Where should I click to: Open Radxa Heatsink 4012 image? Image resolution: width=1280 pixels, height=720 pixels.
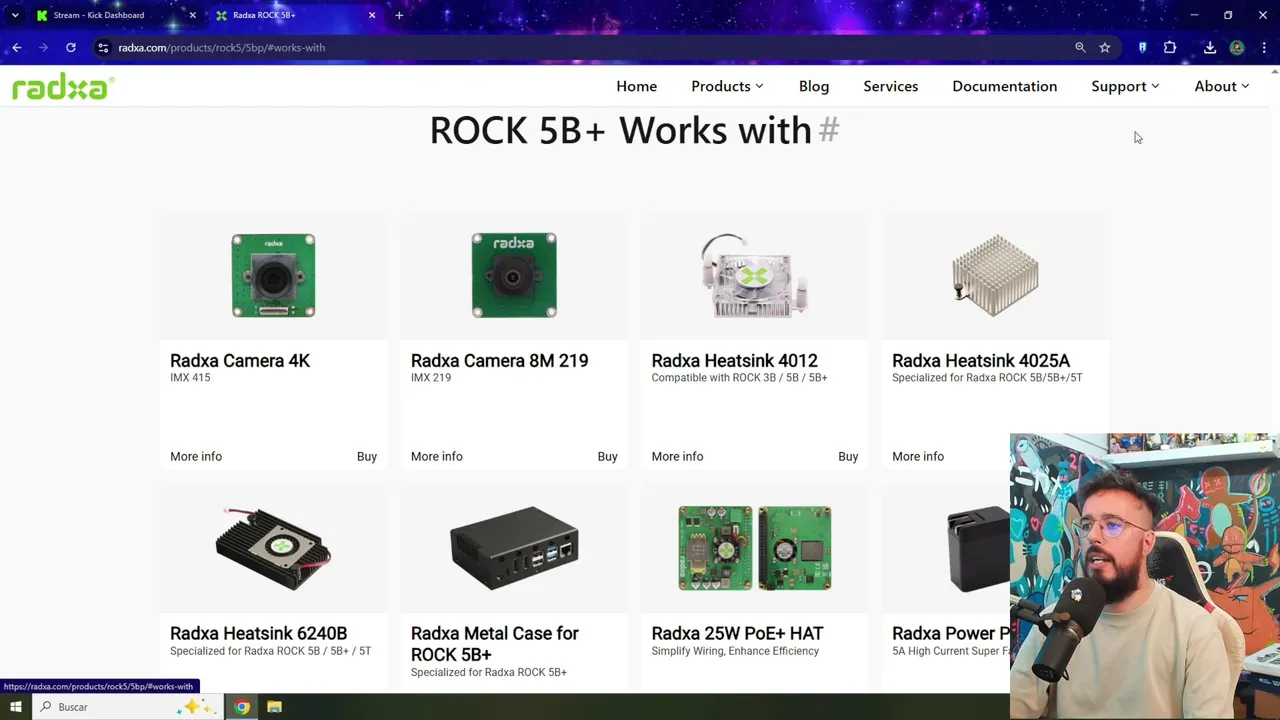coord(755,276)
